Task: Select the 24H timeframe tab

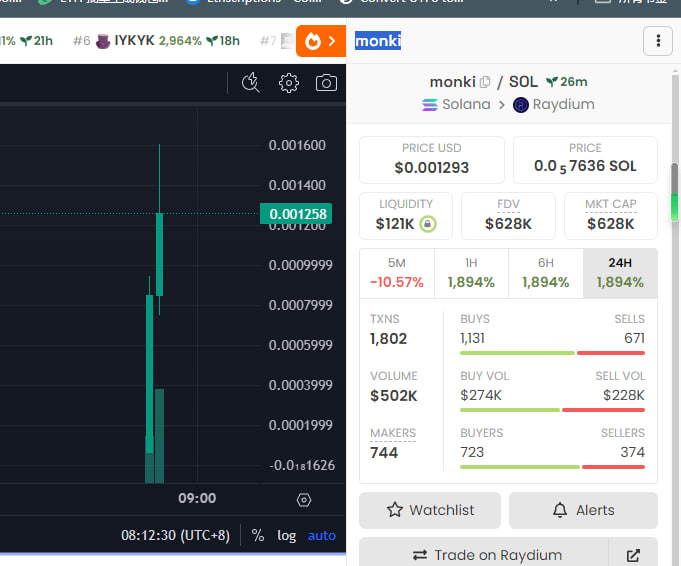Action: (x=620, y=273)
